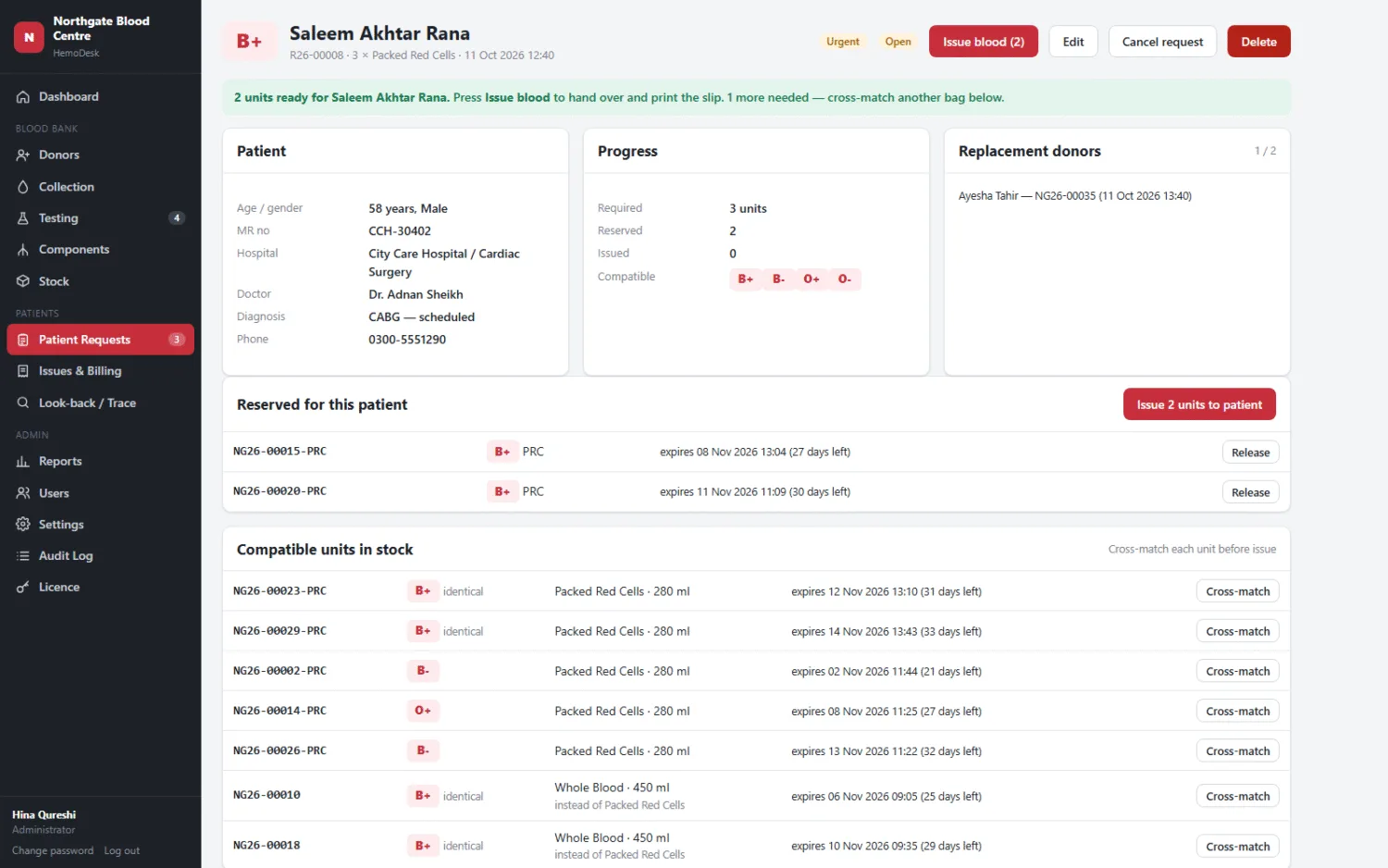Release reserved unit NG26-00020-PRC

click(1250, 492)
